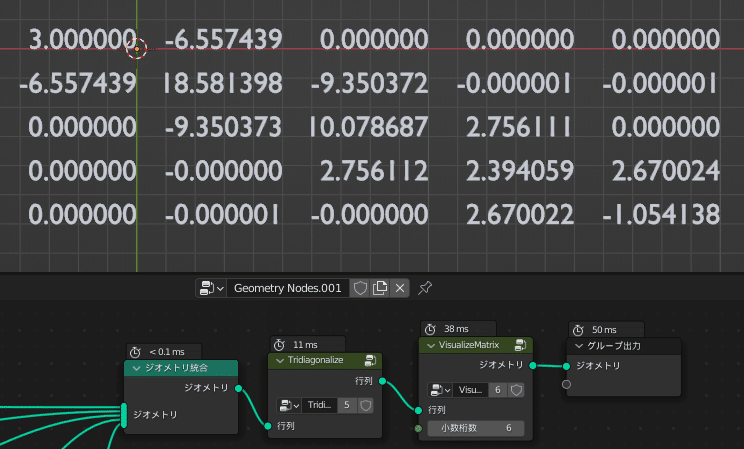
Task: Click the ジオメトリ output socket of ジオメトリ統合
Action: coord(239,388)
